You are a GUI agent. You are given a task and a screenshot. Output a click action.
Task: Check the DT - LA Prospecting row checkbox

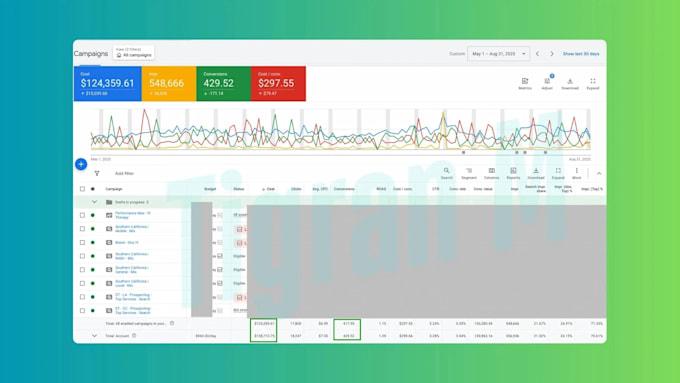coord(82,297)
